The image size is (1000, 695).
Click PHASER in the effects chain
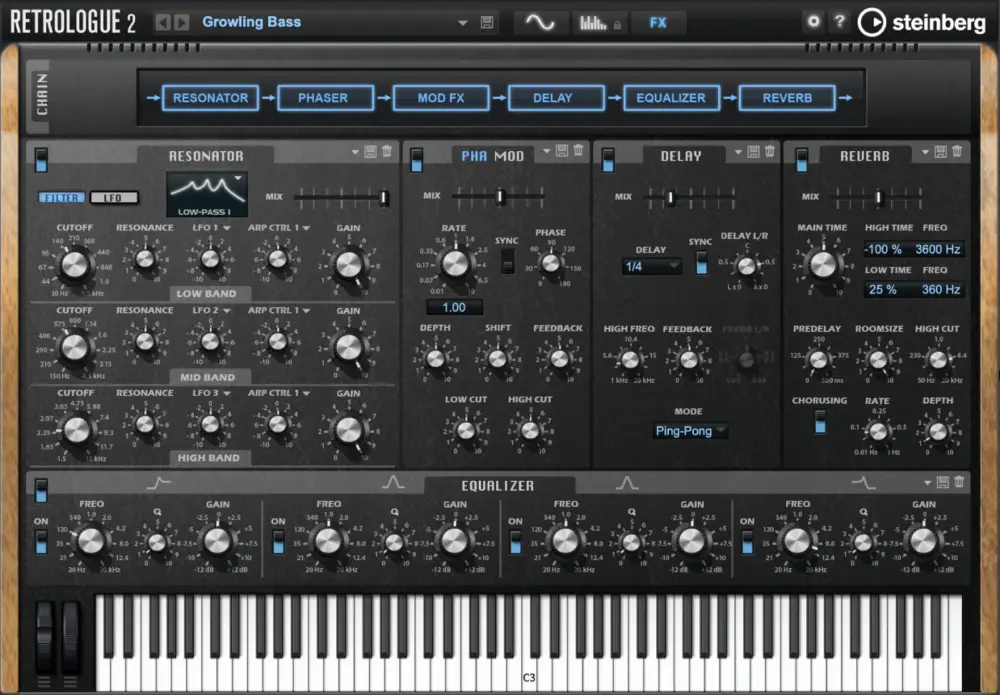326,98
